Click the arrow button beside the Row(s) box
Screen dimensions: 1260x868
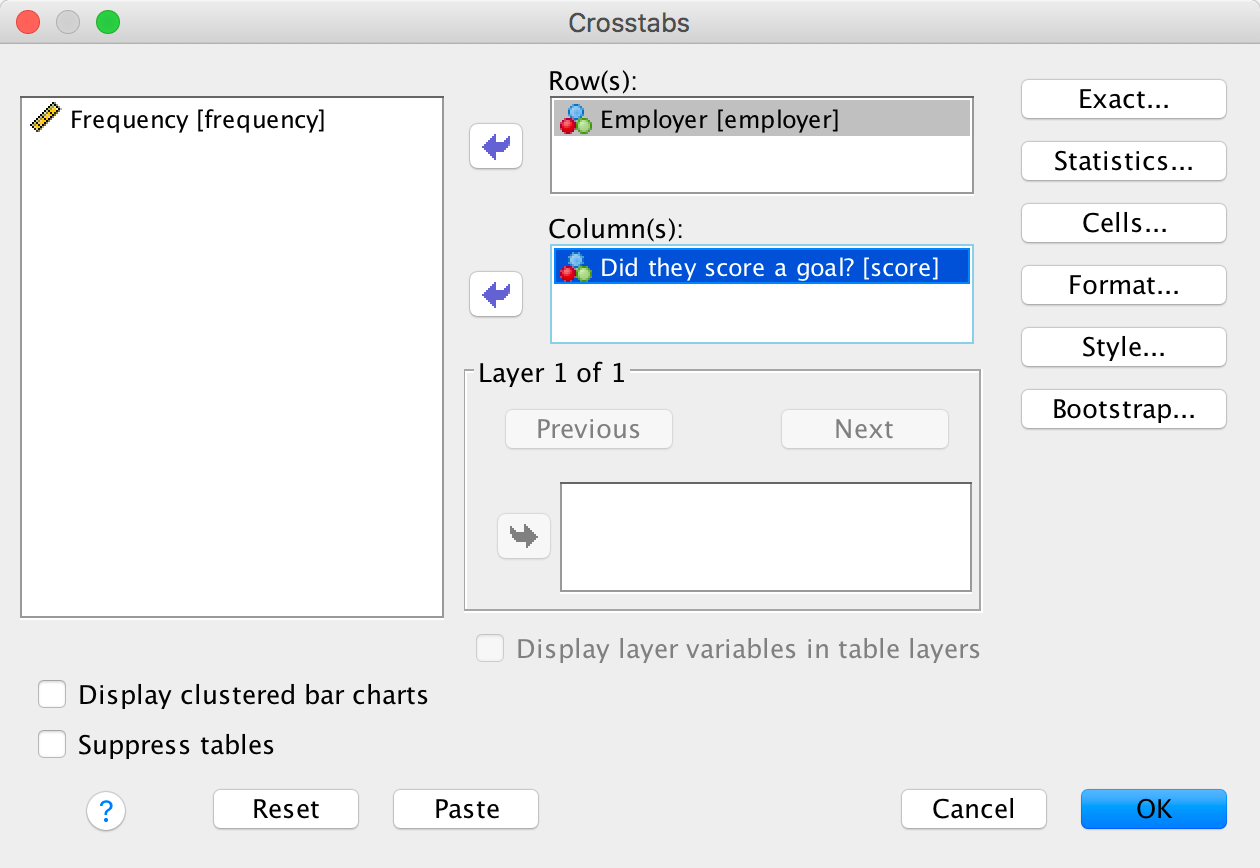click(x=496, y=148)
